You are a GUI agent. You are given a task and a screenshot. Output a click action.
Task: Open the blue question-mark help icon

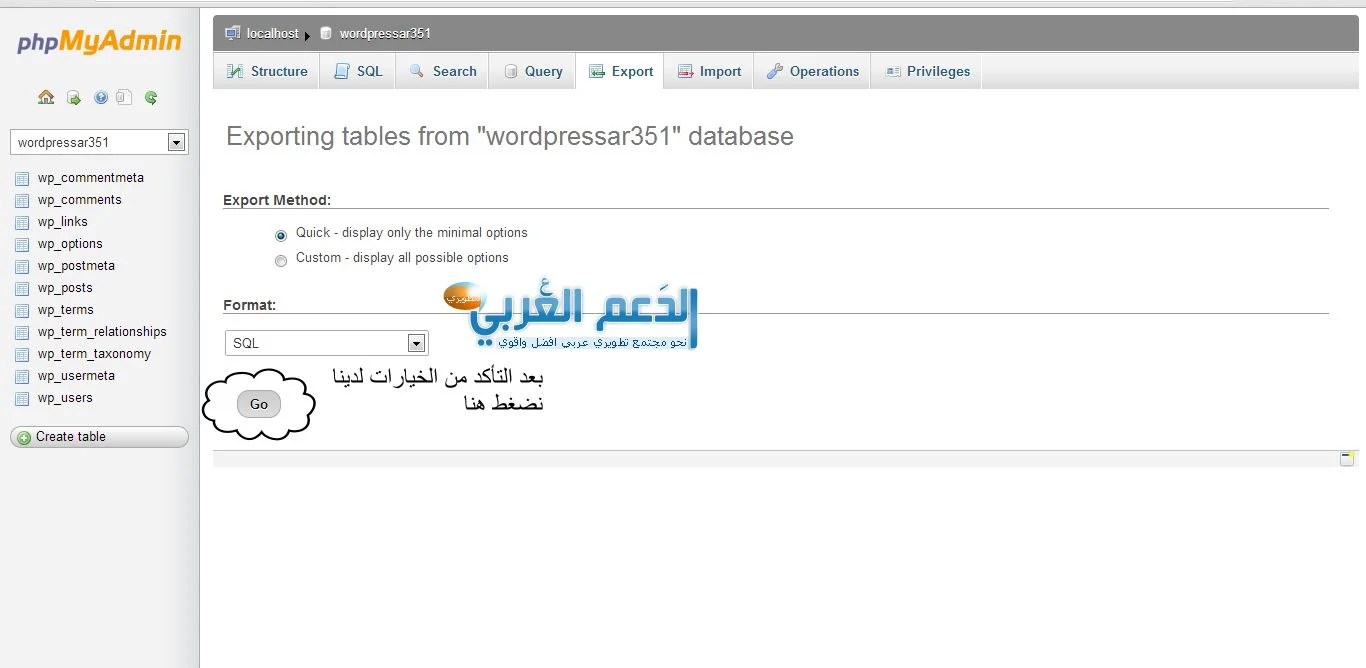[x=100, y=97]
